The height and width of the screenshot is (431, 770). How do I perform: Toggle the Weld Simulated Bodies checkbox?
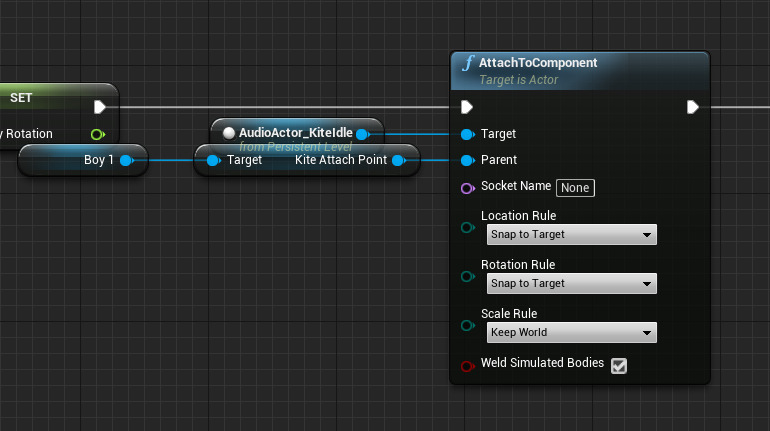(x=619, y=365)
